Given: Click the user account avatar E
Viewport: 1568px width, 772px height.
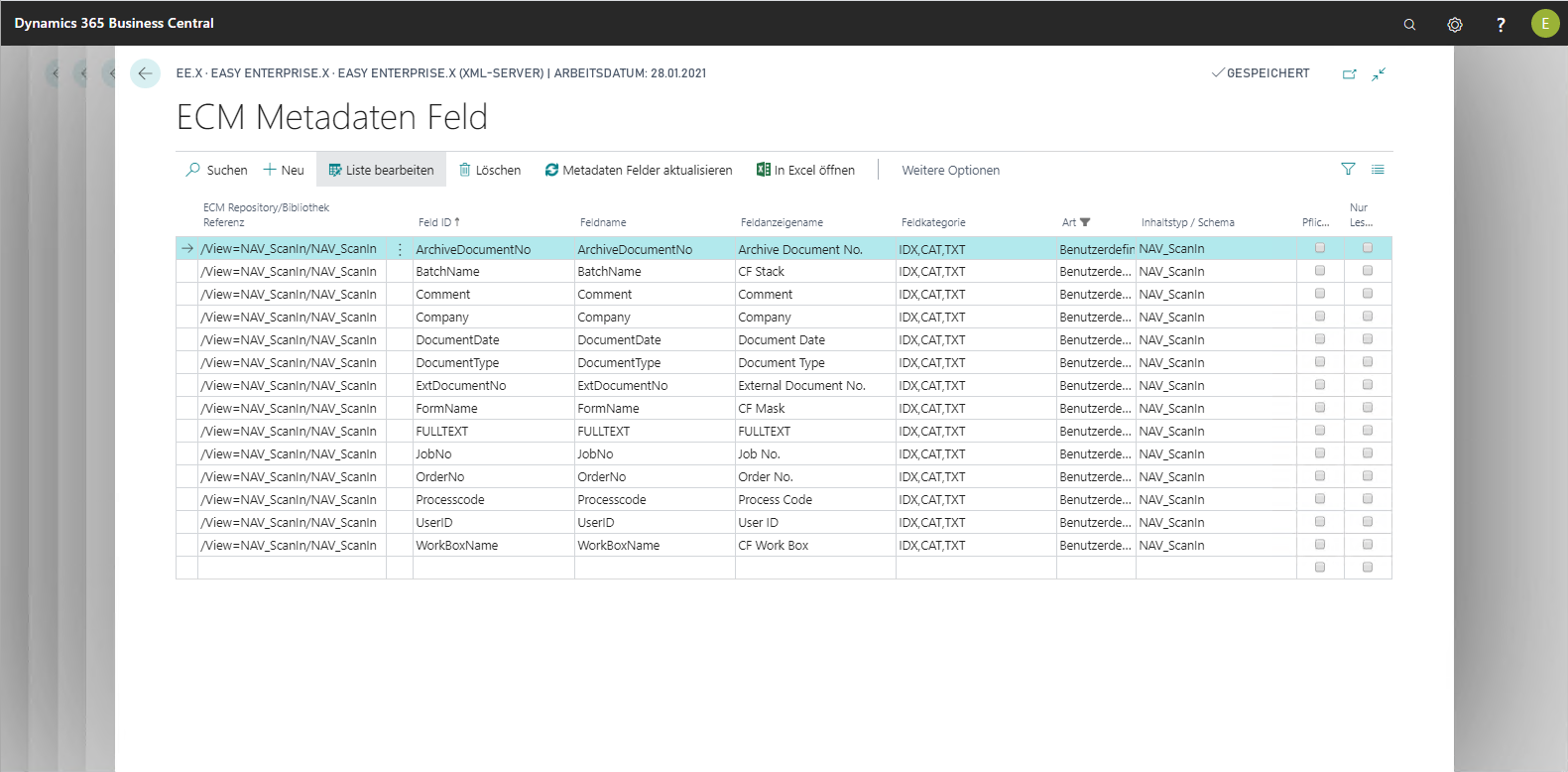Looking at the screenshot, I should [x=1544, y=24].
